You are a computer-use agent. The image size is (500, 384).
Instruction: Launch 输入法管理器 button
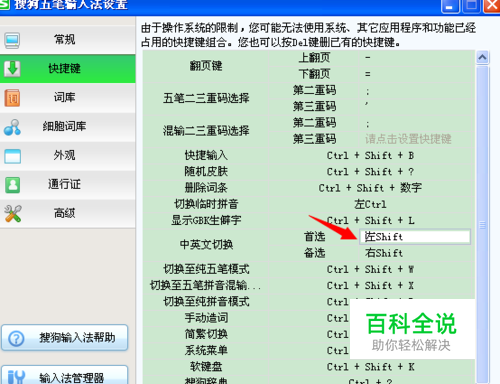[65, 375]
